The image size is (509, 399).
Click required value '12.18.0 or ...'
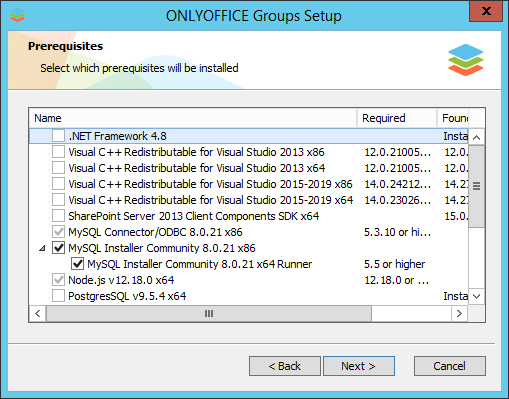click(396, 280)
